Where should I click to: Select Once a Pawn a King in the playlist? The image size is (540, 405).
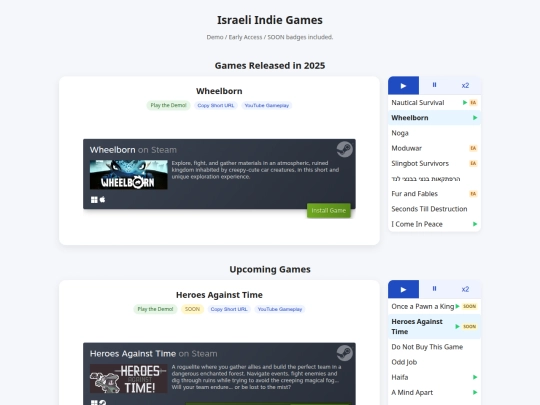[434, 306]
